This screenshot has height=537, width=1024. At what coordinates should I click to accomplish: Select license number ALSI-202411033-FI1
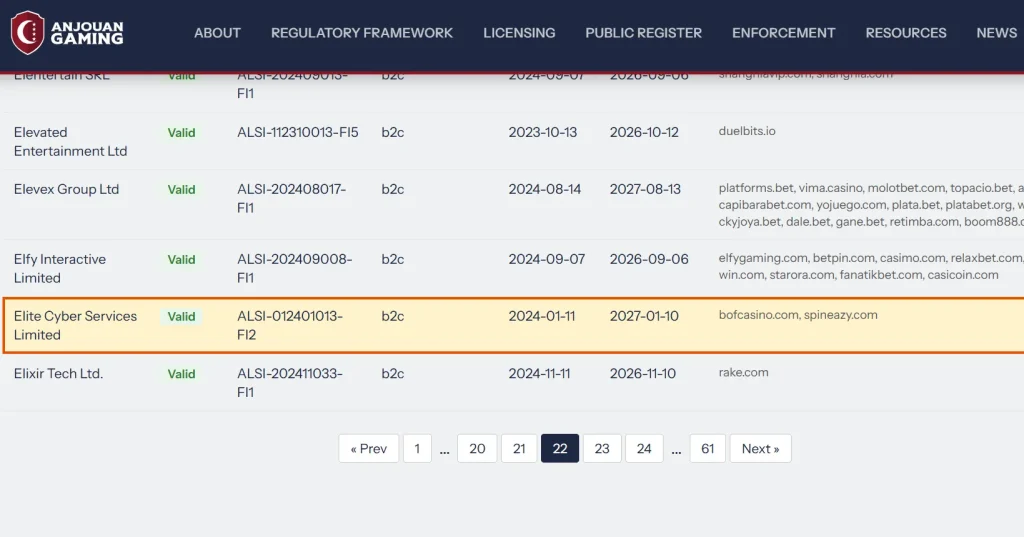[x=289, y=383]
